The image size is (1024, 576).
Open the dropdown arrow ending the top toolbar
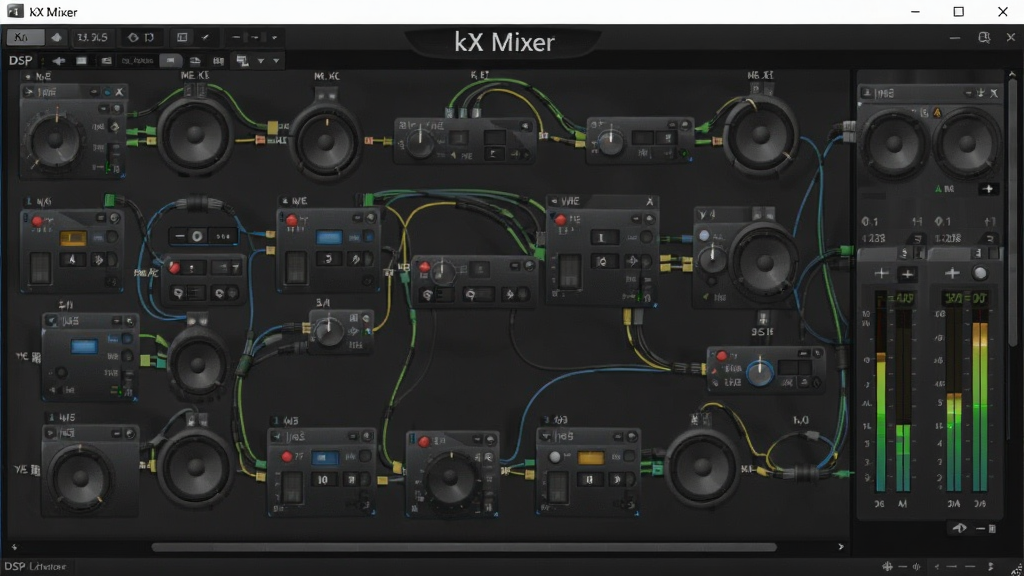pyautogui.click(x=274, y=37)
